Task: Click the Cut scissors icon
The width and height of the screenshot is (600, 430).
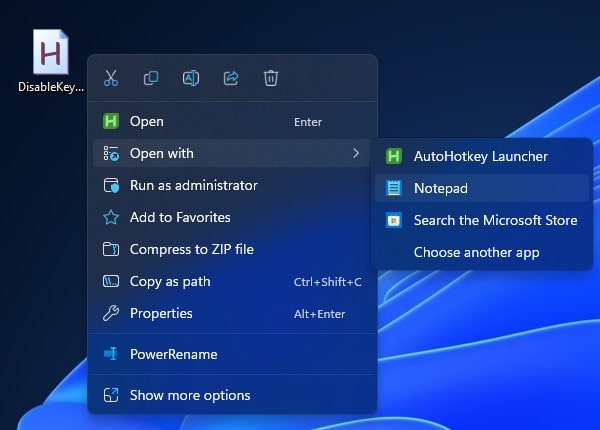Action: (111, 78)
